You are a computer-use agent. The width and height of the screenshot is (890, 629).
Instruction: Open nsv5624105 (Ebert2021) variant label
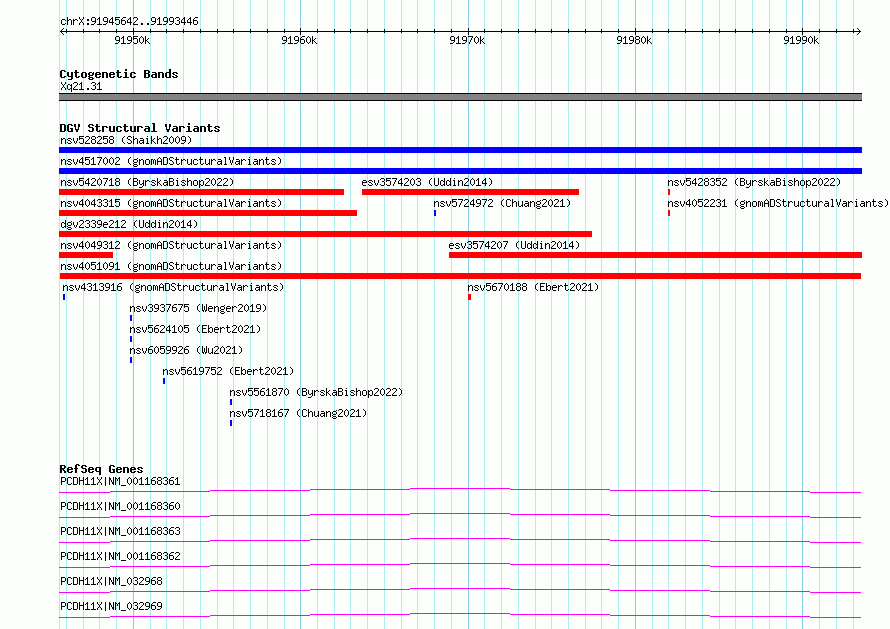(x=195, y=329)
